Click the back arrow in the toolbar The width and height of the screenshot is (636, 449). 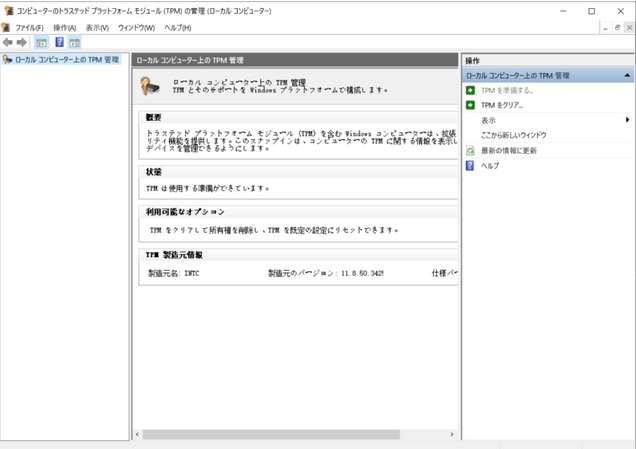[x=8, y=43]
